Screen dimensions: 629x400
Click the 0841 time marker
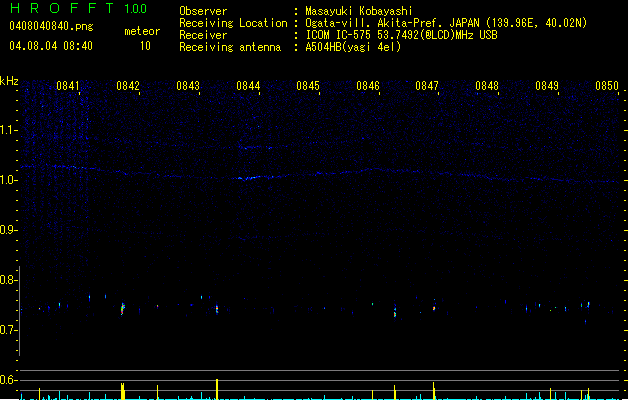click(68, 86)
